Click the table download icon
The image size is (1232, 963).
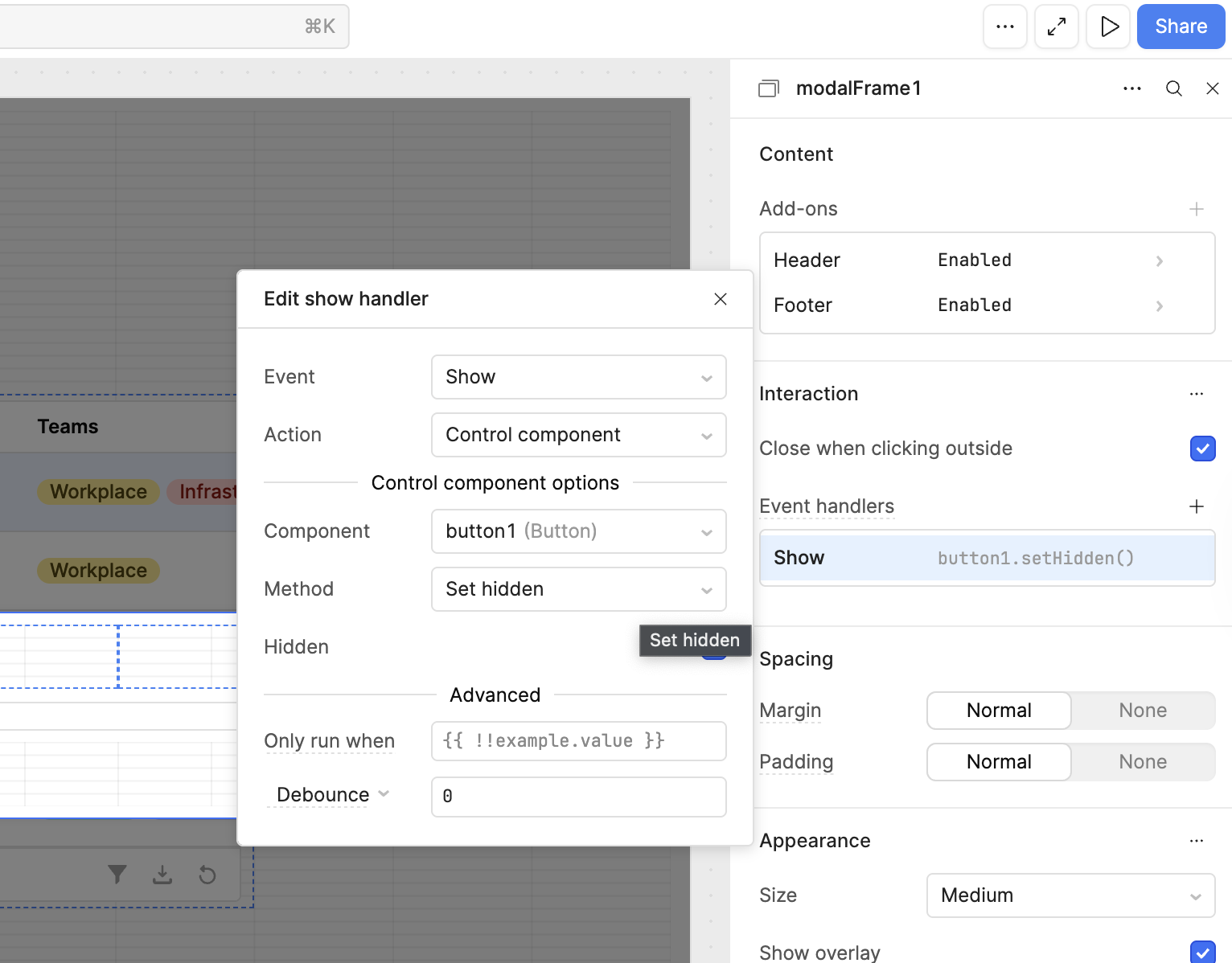tap(162, 875)
